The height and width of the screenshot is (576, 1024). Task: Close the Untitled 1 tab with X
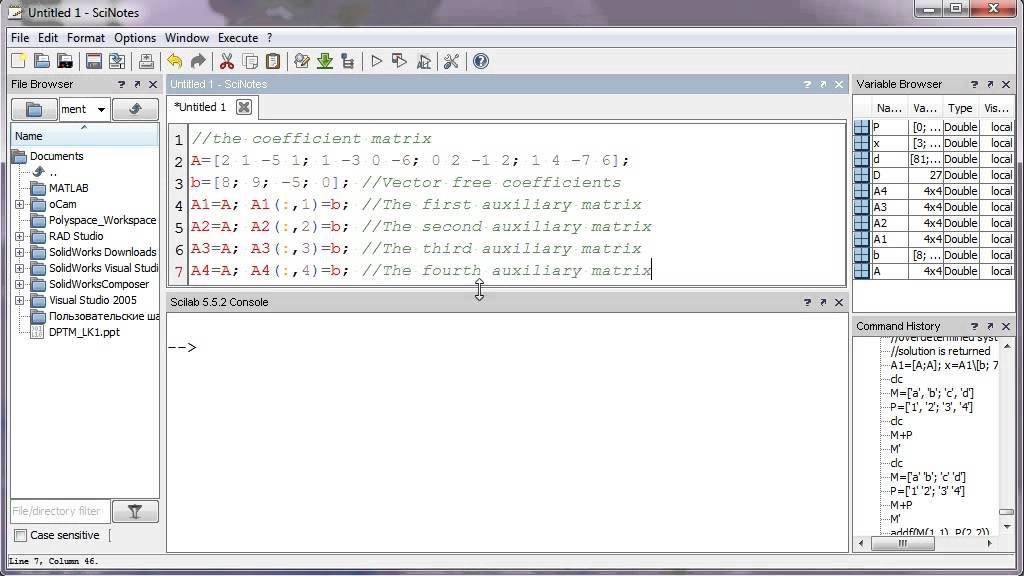244,107
